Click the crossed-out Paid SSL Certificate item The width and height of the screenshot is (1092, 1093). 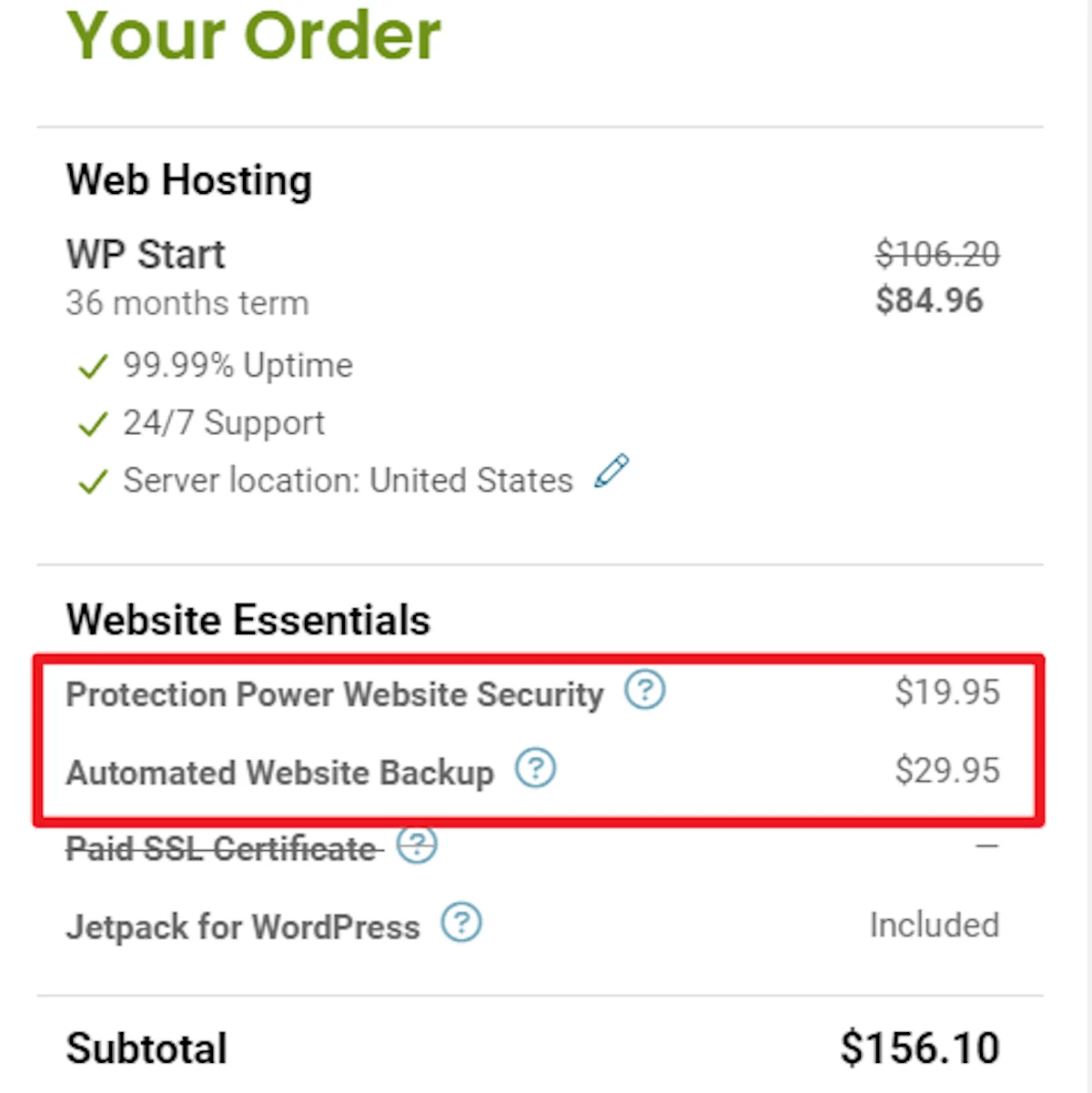click(221, 848)
